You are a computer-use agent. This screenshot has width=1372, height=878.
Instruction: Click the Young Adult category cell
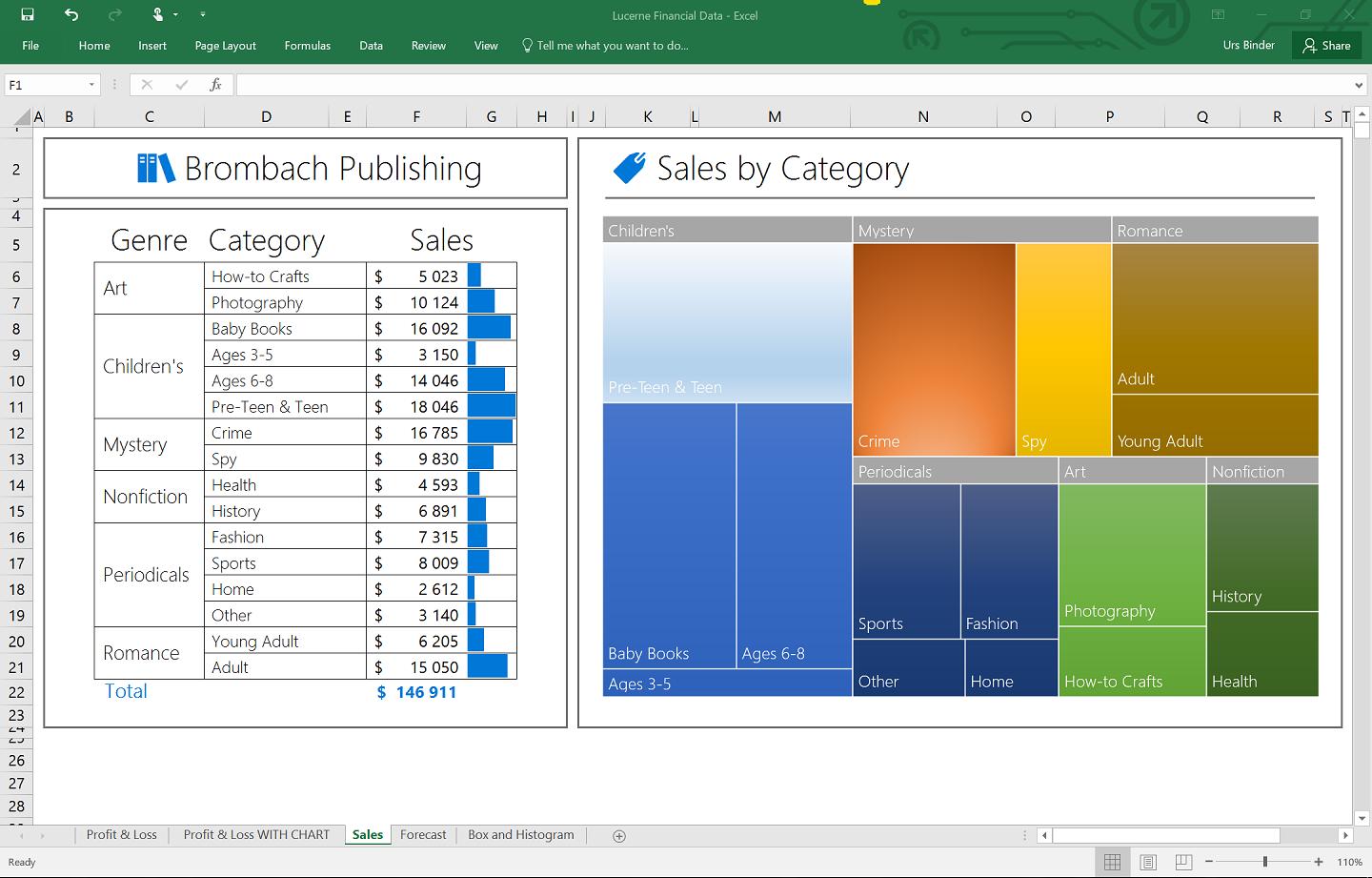click(x=285, y=641)
